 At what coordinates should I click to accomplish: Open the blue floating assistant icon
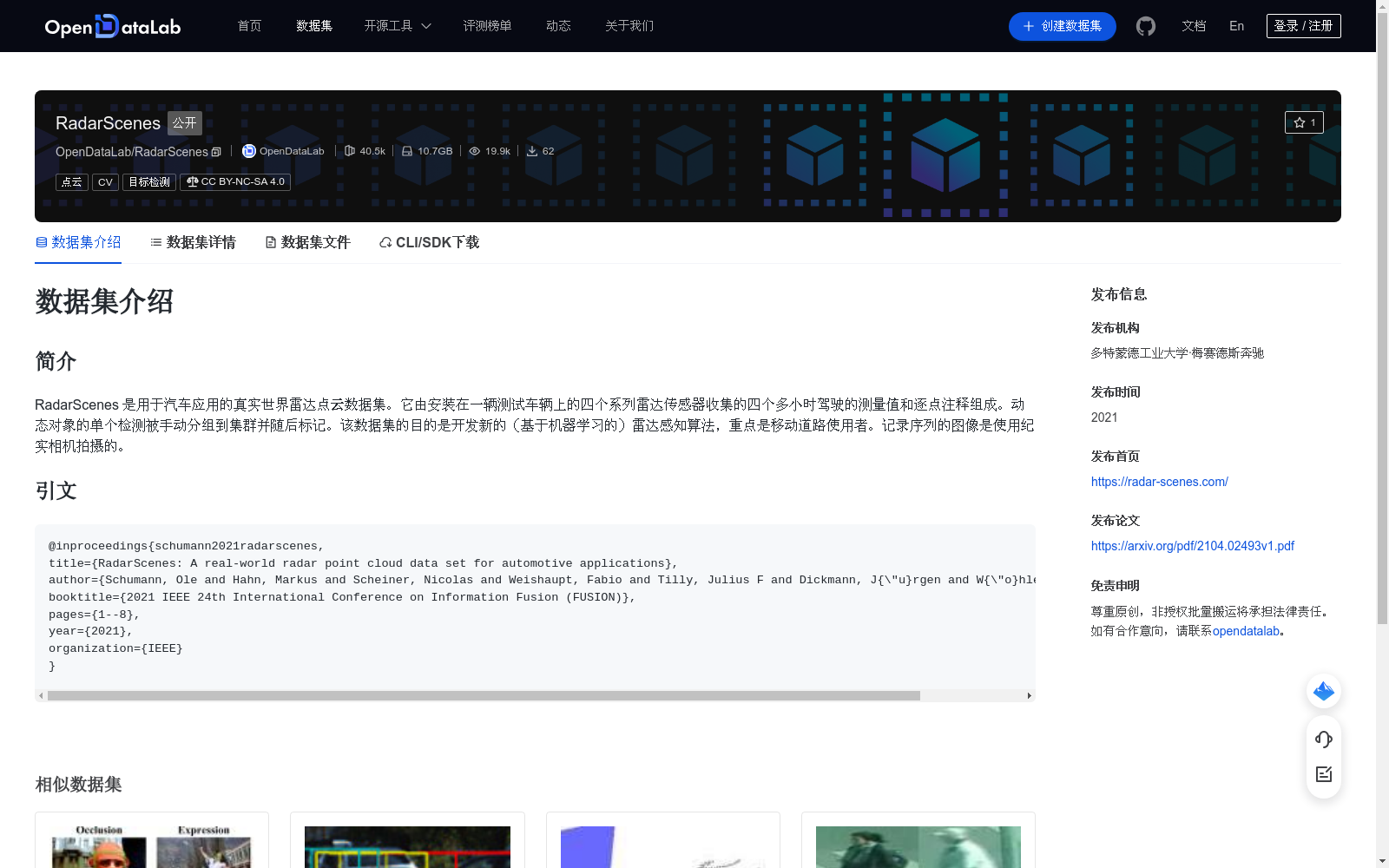coord(1324,691)
